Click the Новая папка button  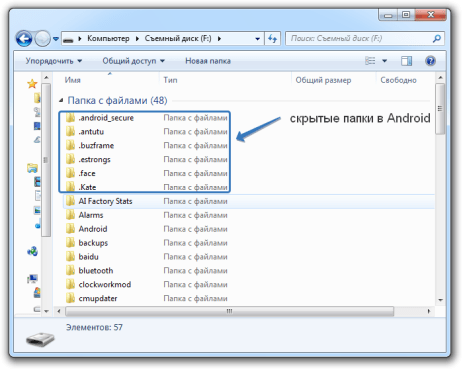tap(208, 61)
